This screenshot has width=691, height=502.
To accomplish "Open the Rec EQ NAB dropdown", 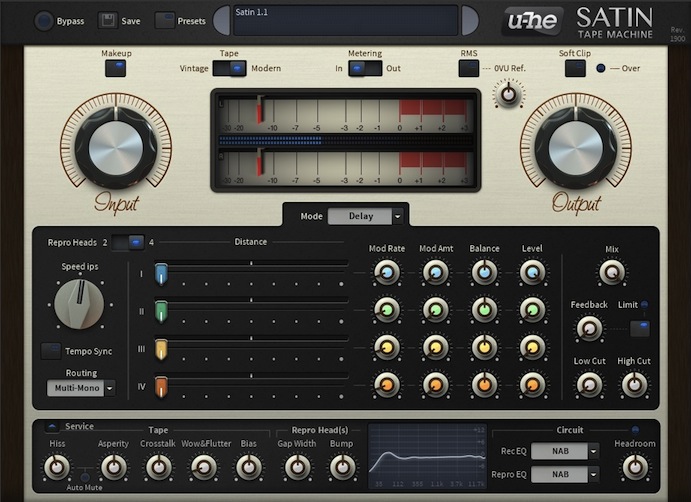I will tap(560, 451).
